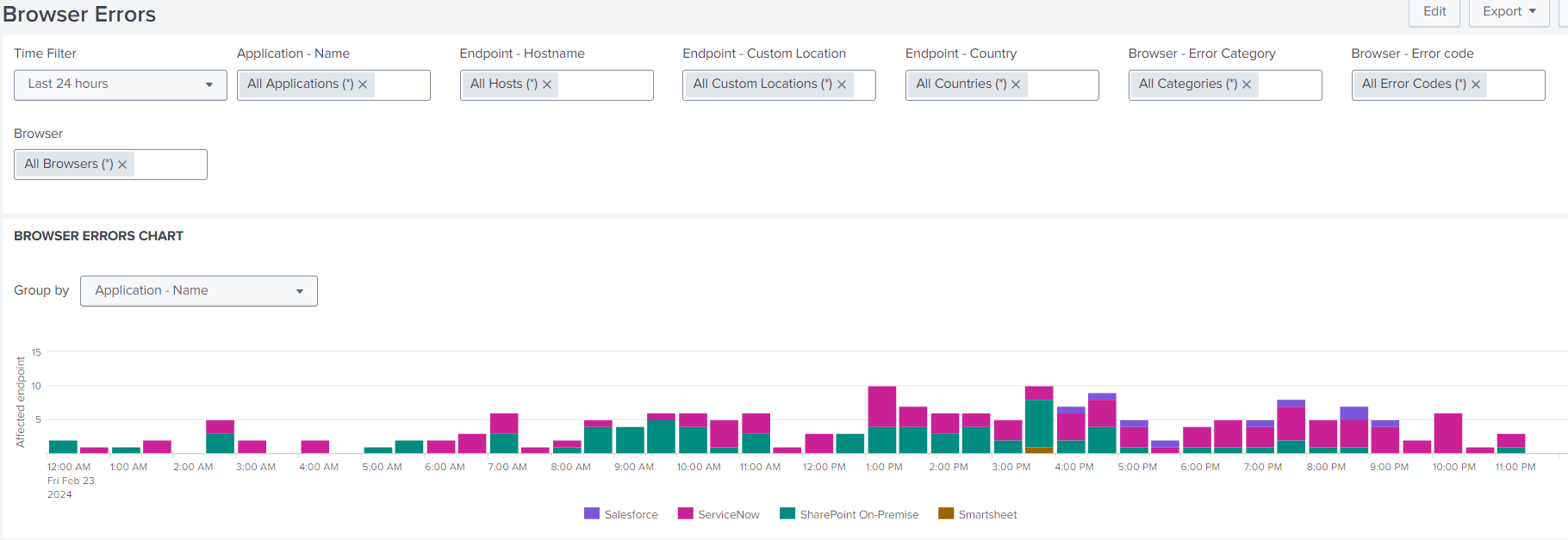
Task: Click inside the Endpoint - Country input field
Action: pyautogui.click(x=1061, y=84)
